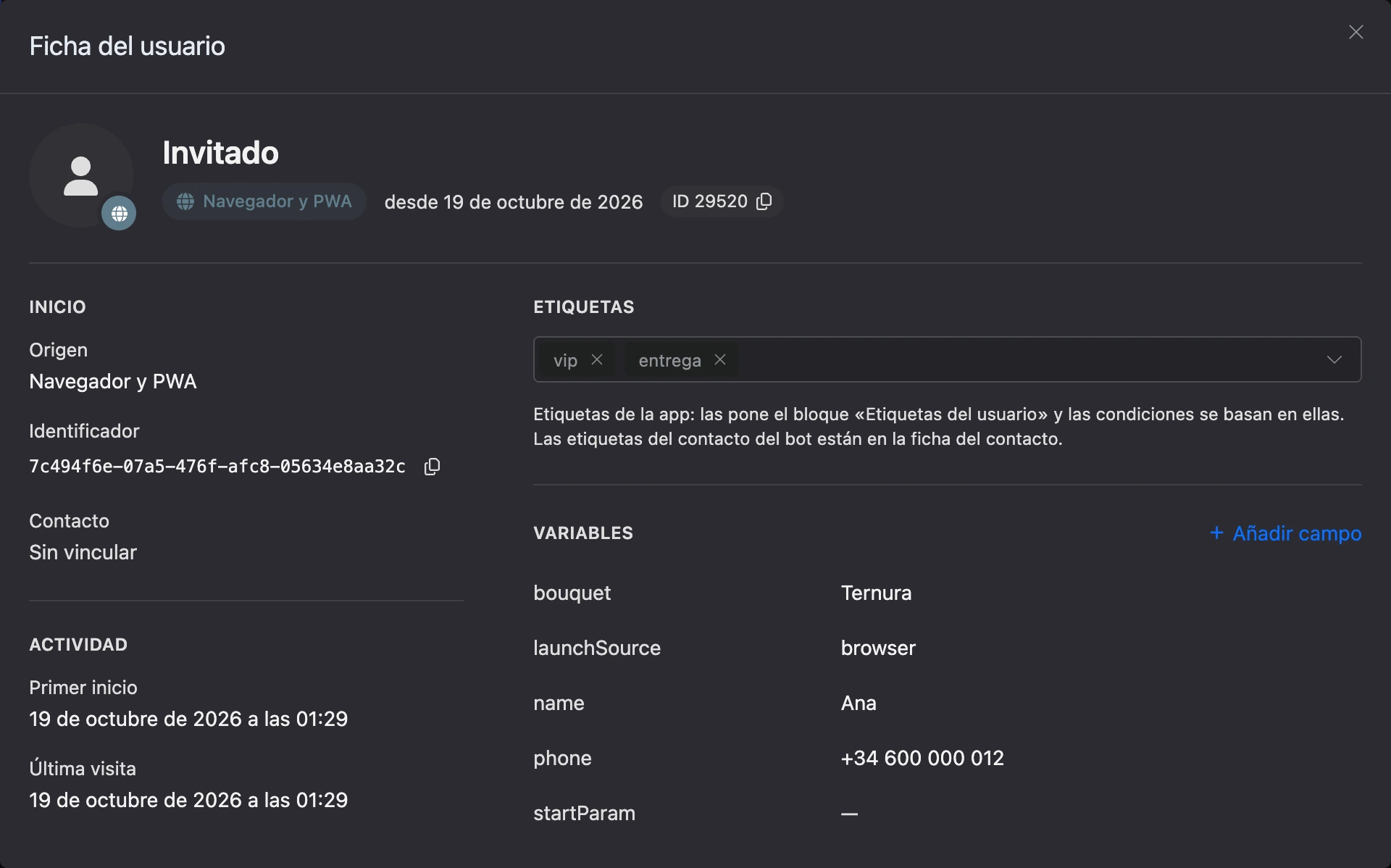Click the plus icon beside Añadir campo

1217,533
